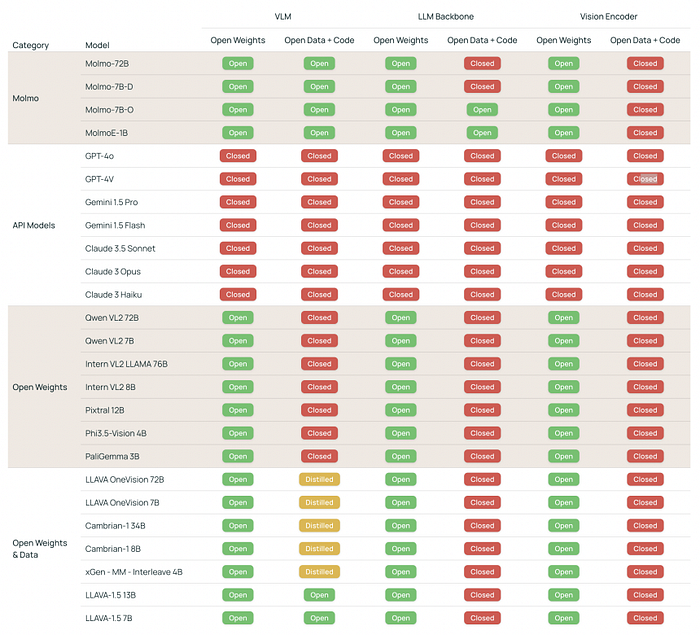The image size is (700, 635).
Task: Click Open Data + Code subheader under LLM Backbone
Action: (482, 40)
